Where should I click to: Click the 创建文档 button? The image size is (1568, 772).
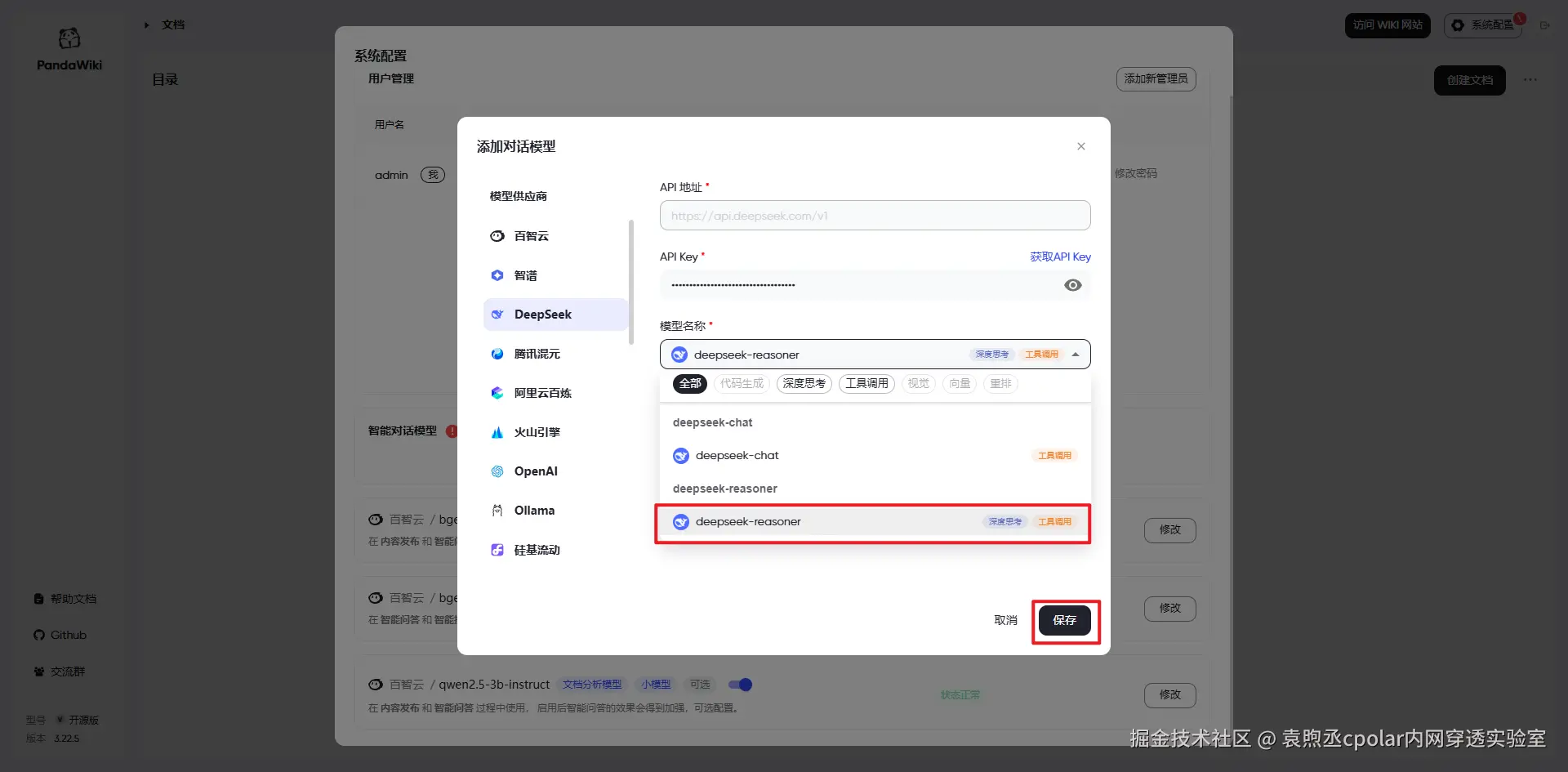[x=1470, y=80]
